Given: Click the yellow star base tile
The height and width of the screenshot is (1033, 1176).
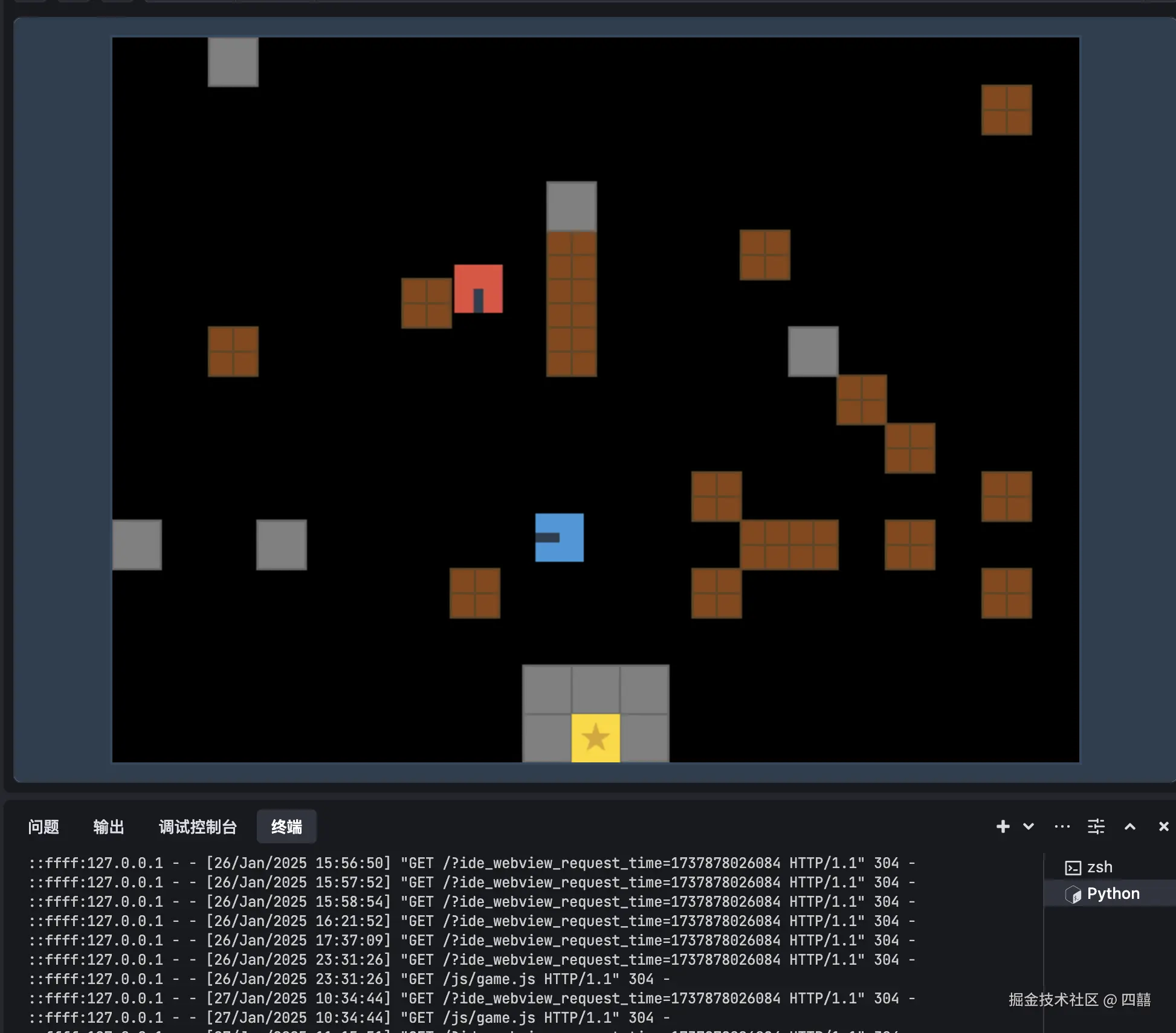Looking at the screenshot, I should (595, 738).
